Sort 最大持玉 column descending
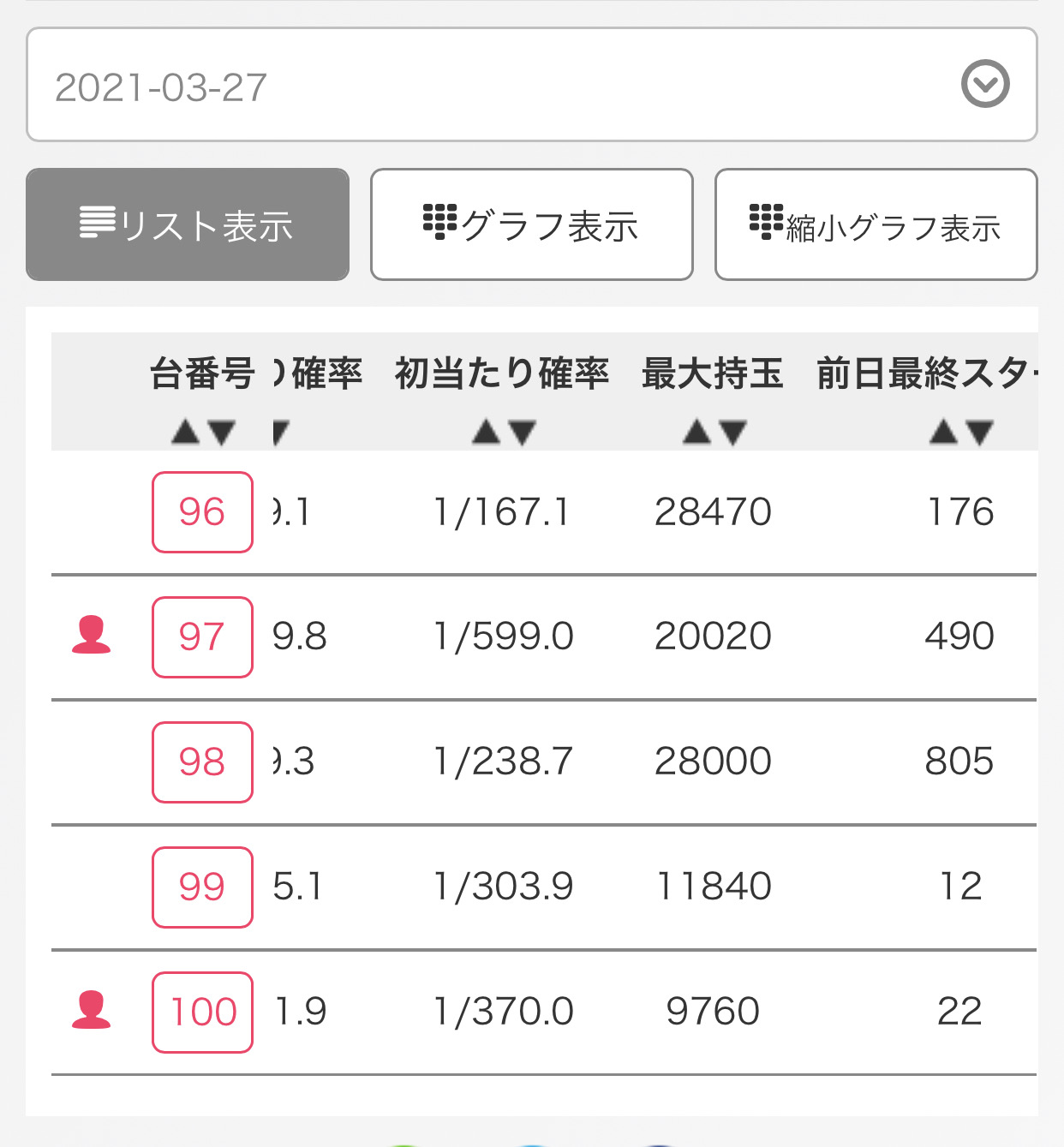 pyautogui.click(x=732, y=432)
